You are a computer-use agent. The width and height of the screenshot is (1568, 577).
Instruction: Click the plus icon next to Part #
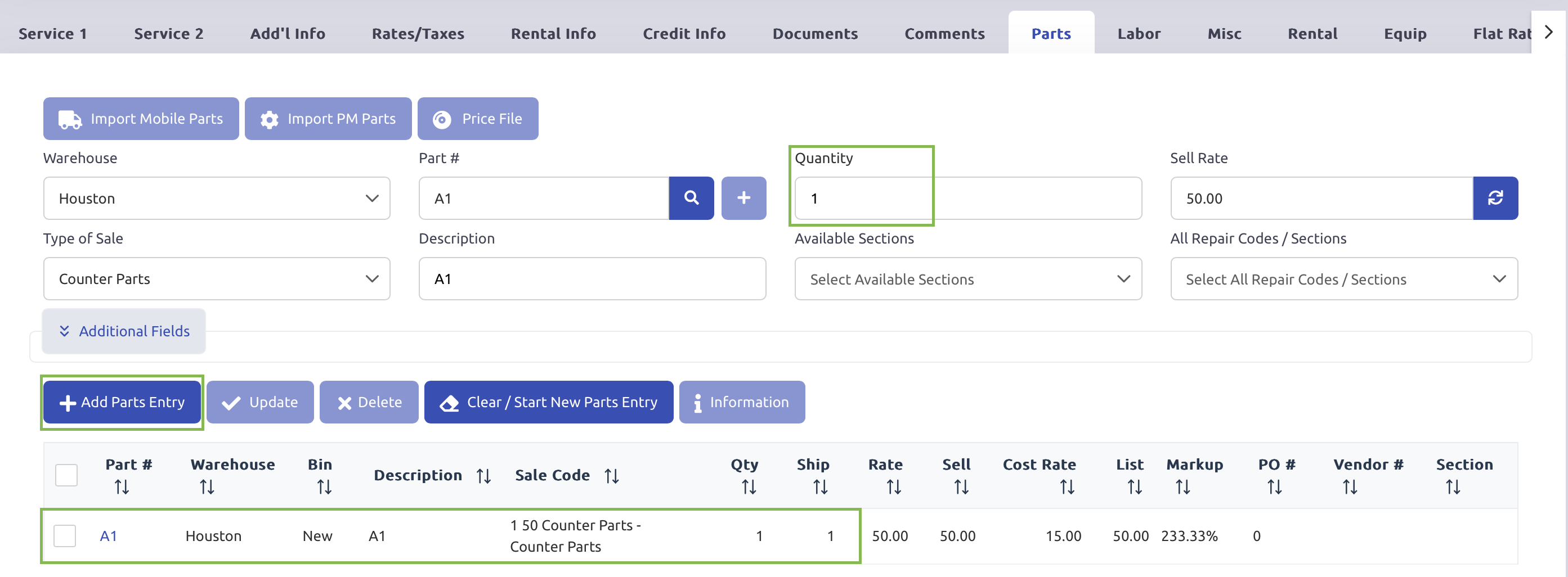tap(743, 198)
